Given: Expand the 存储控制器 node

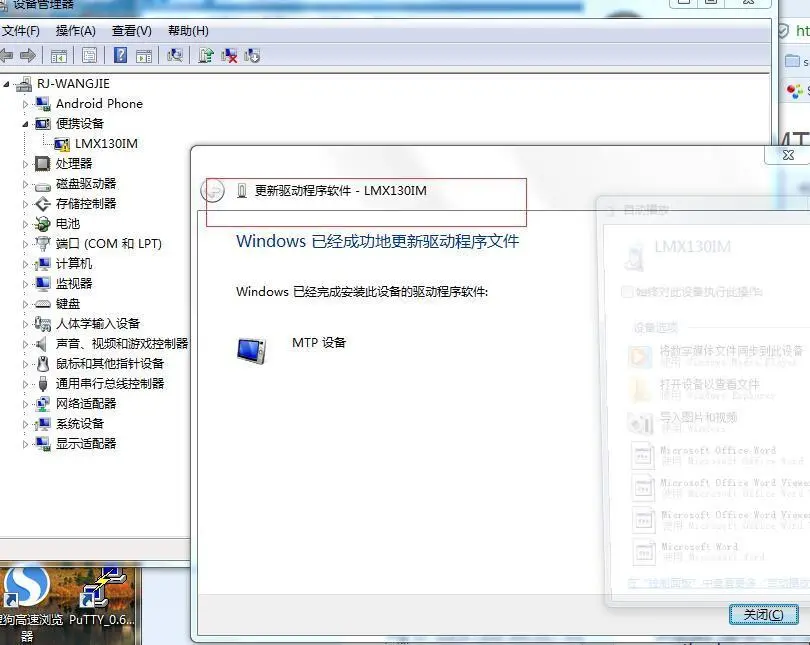Looking at the screenshot, I should coord(25,204).
